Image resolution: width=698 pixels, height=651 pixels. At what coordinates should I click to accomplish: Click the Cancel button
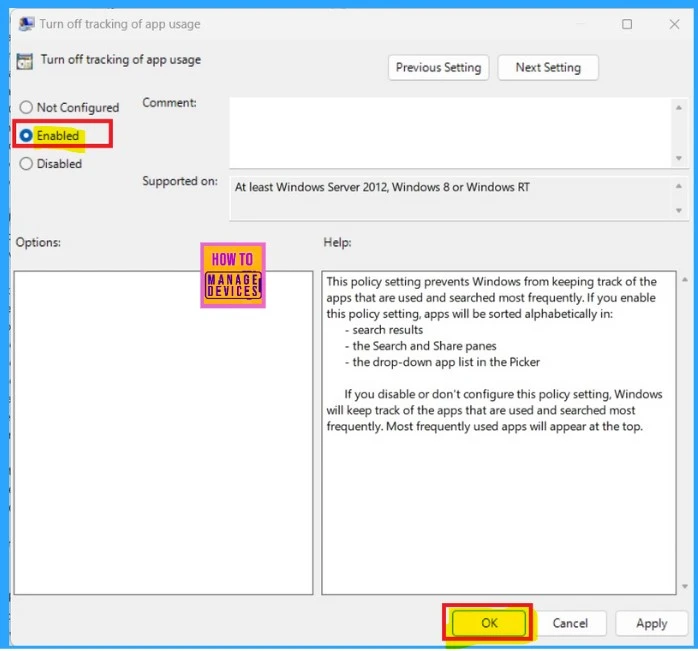tap(570, 623)
